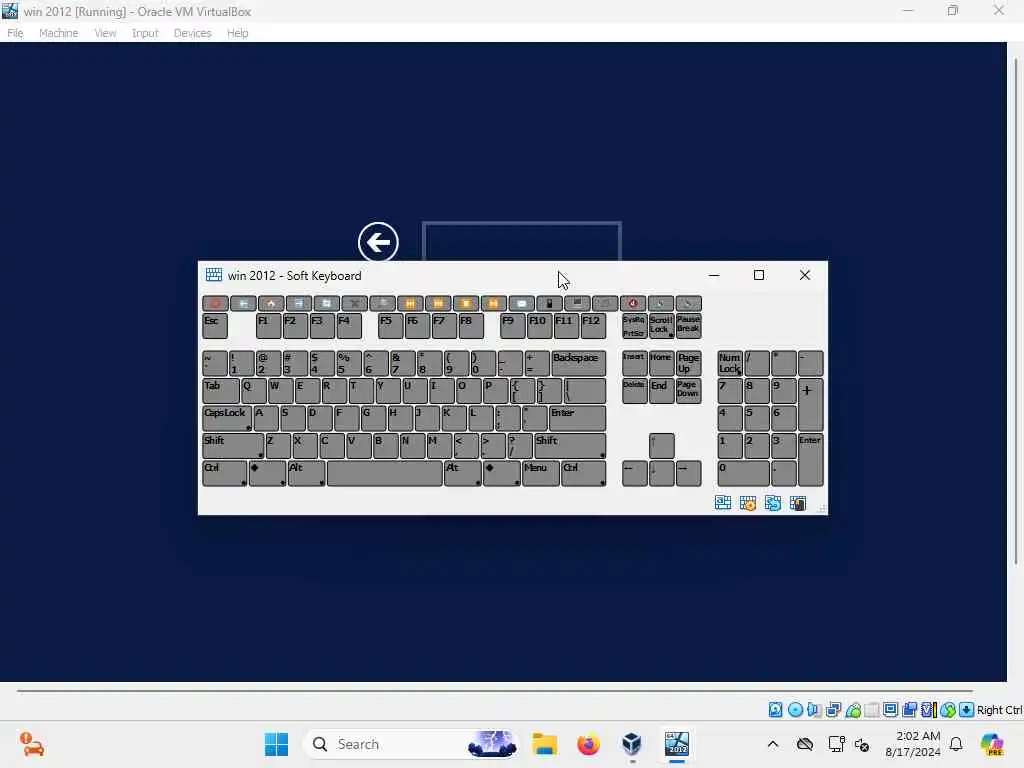Toggle the CapsLock key on soft keyboard
This screenshot has width=1024, height=768.
pos(227,418)
